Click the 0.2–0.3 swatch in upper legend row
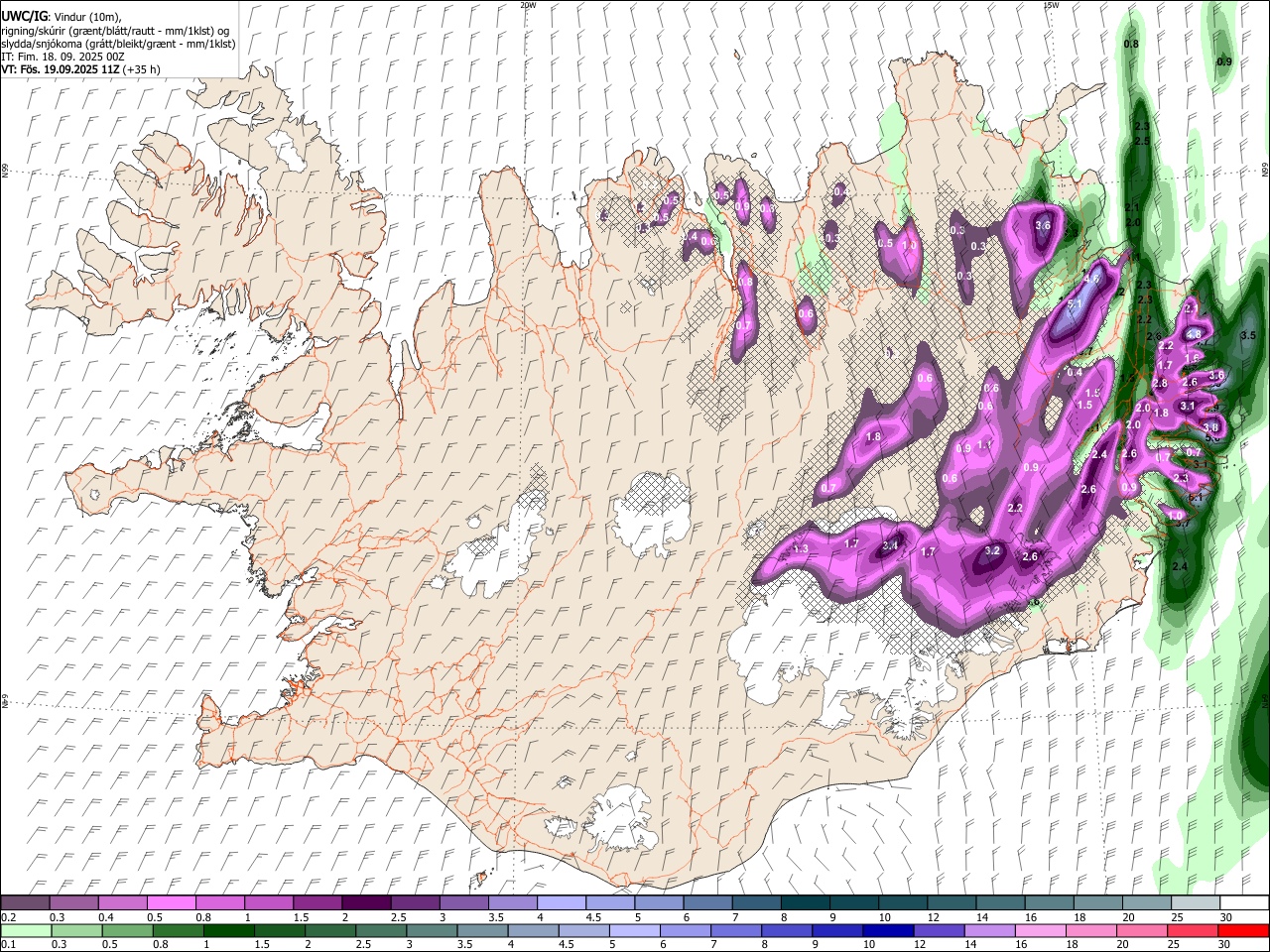The image size is (1270, 952). 25,902
